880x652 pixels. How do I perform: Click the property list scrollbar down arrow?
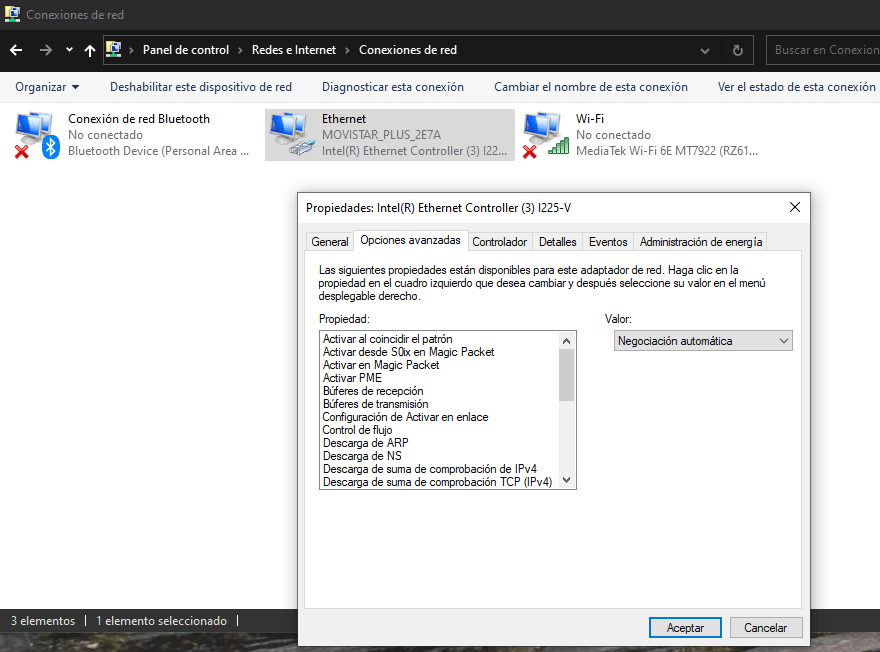coord(566,480)
